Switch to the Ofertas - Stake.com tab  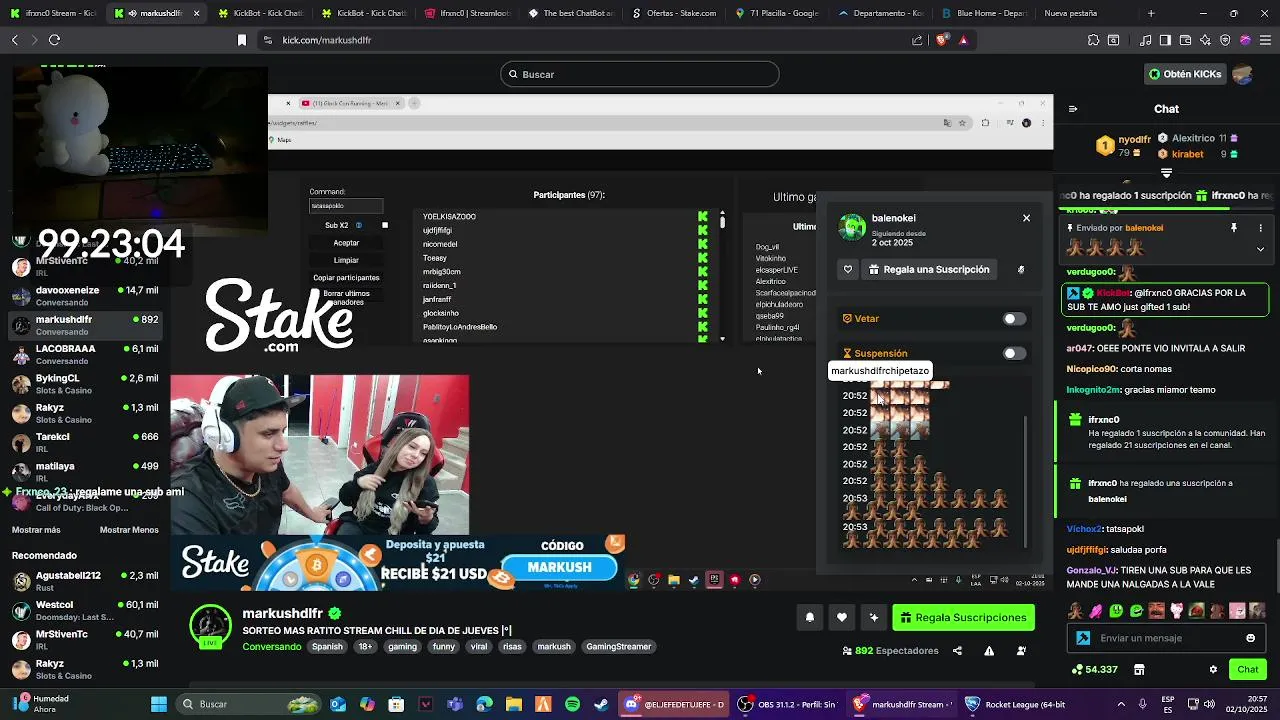[674, 13]
